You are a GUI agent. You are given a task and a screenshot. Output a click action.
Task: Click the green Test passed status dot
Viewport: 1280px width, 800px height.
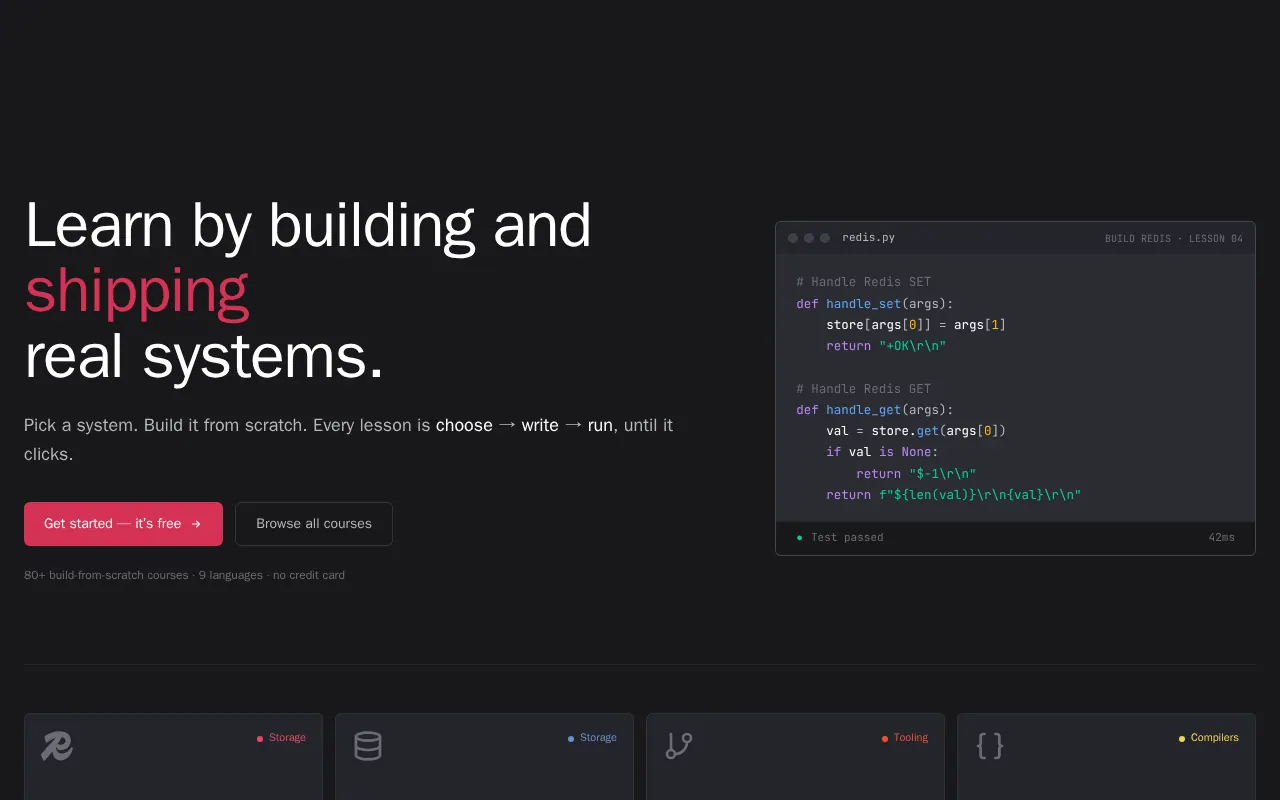point(799,538)
